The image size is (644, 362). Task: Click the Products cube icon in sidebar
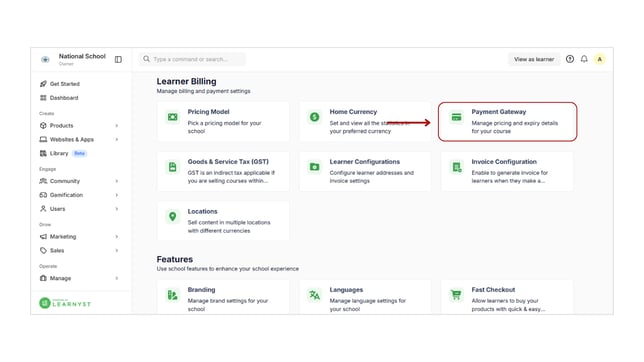43,125
